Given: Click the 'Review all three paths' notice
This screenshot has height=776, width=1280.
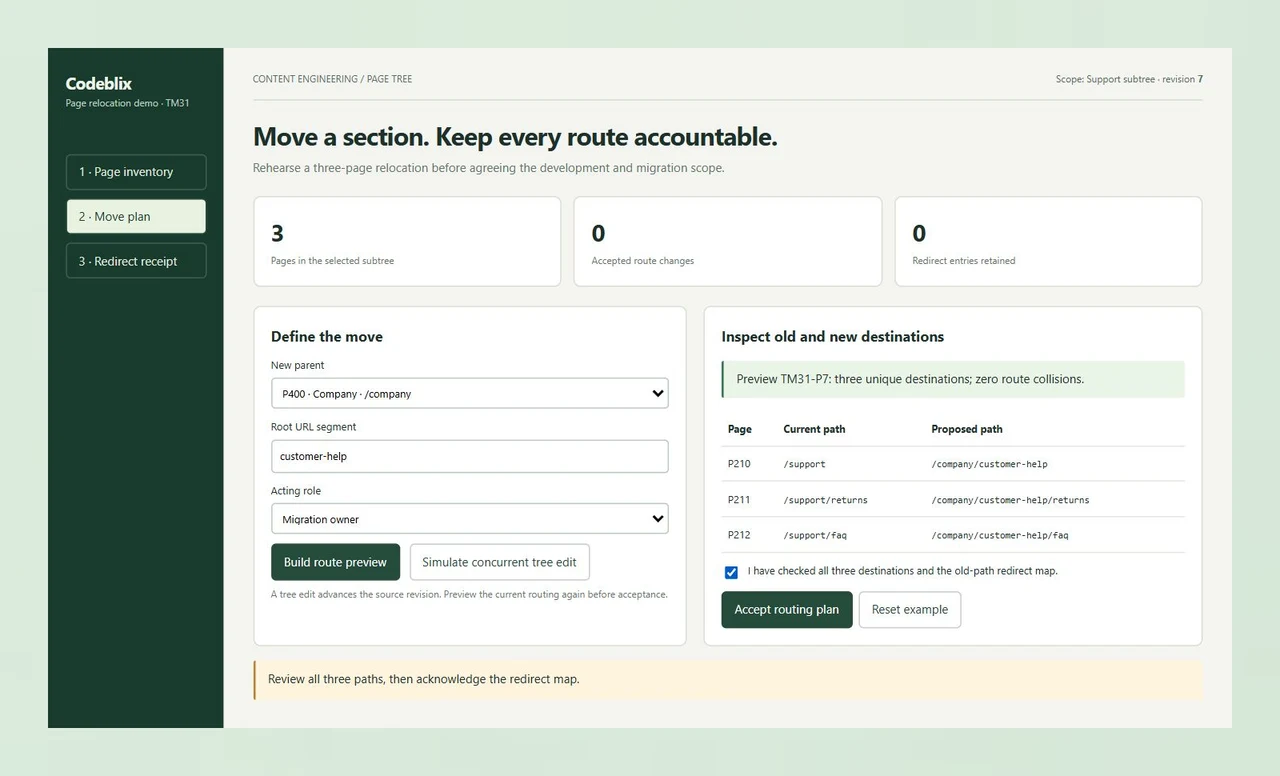Looking at the screenshot, I should pyautogui.click(x=728, y=680).
